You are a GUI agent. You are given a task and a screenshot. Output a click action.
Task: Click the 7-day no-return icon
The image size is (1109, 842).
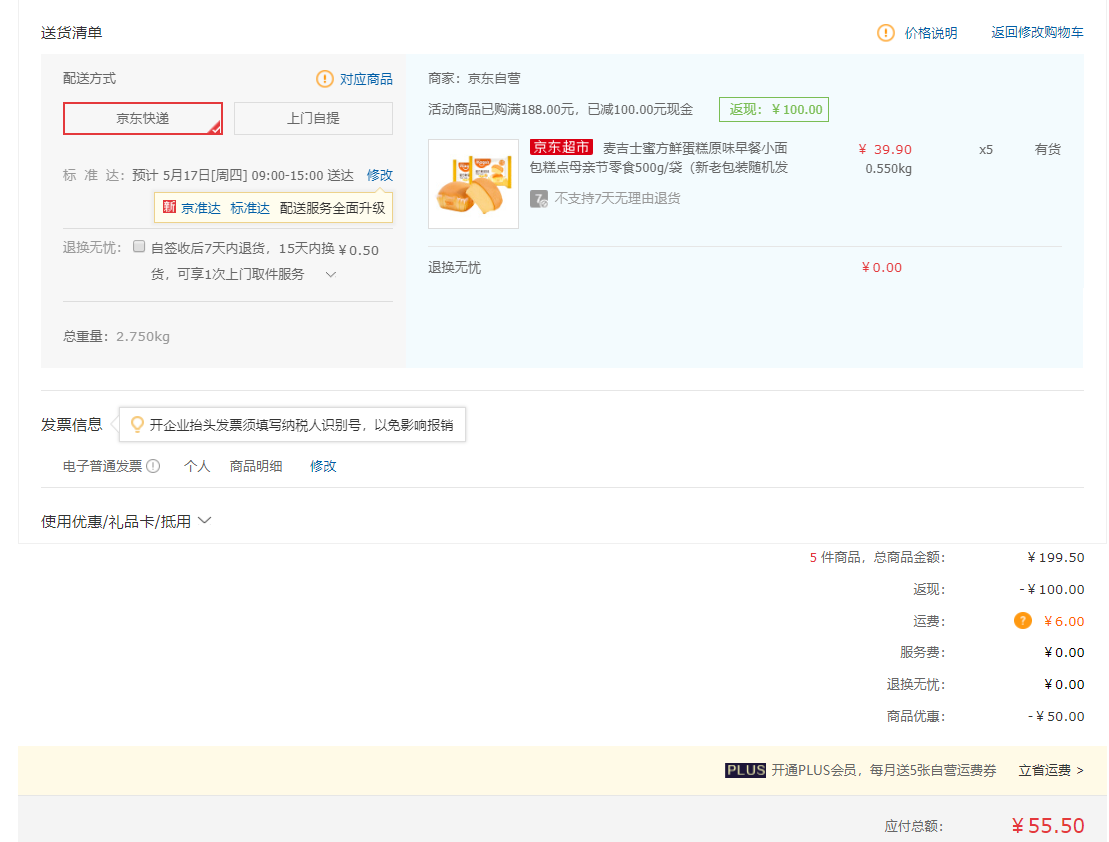[x=539, y=199]
